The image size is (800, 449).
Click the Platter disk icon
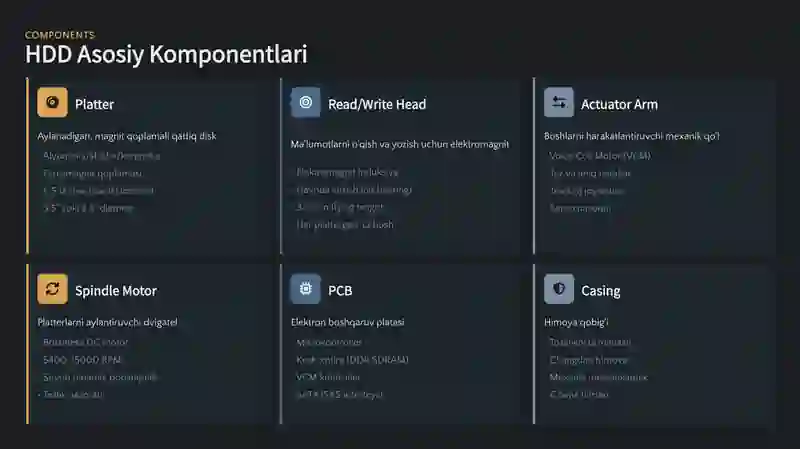[x=52, y=103]
